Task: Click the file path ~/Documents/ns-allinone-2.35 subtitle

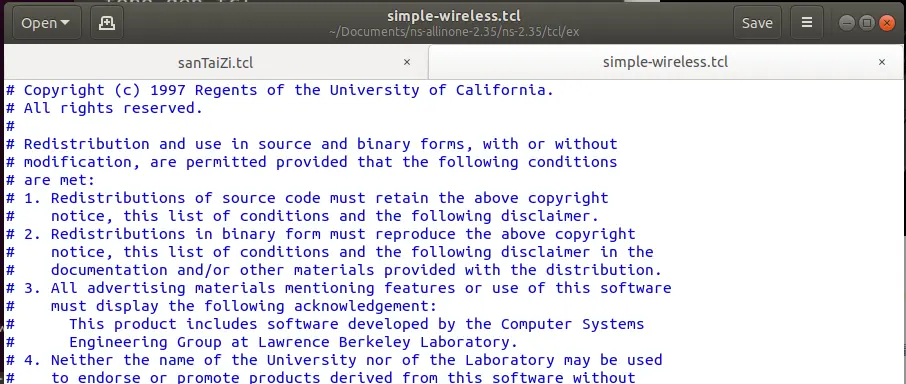Action: point(454,32)
